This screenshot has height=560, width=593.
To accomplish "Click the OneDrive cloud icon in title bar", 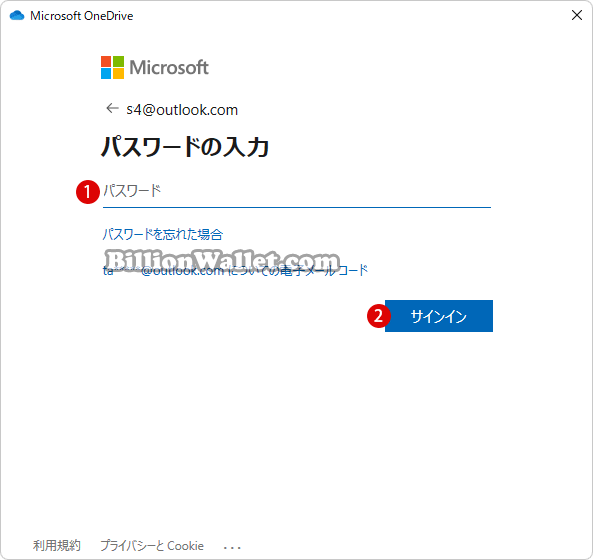I will (17, 16).
